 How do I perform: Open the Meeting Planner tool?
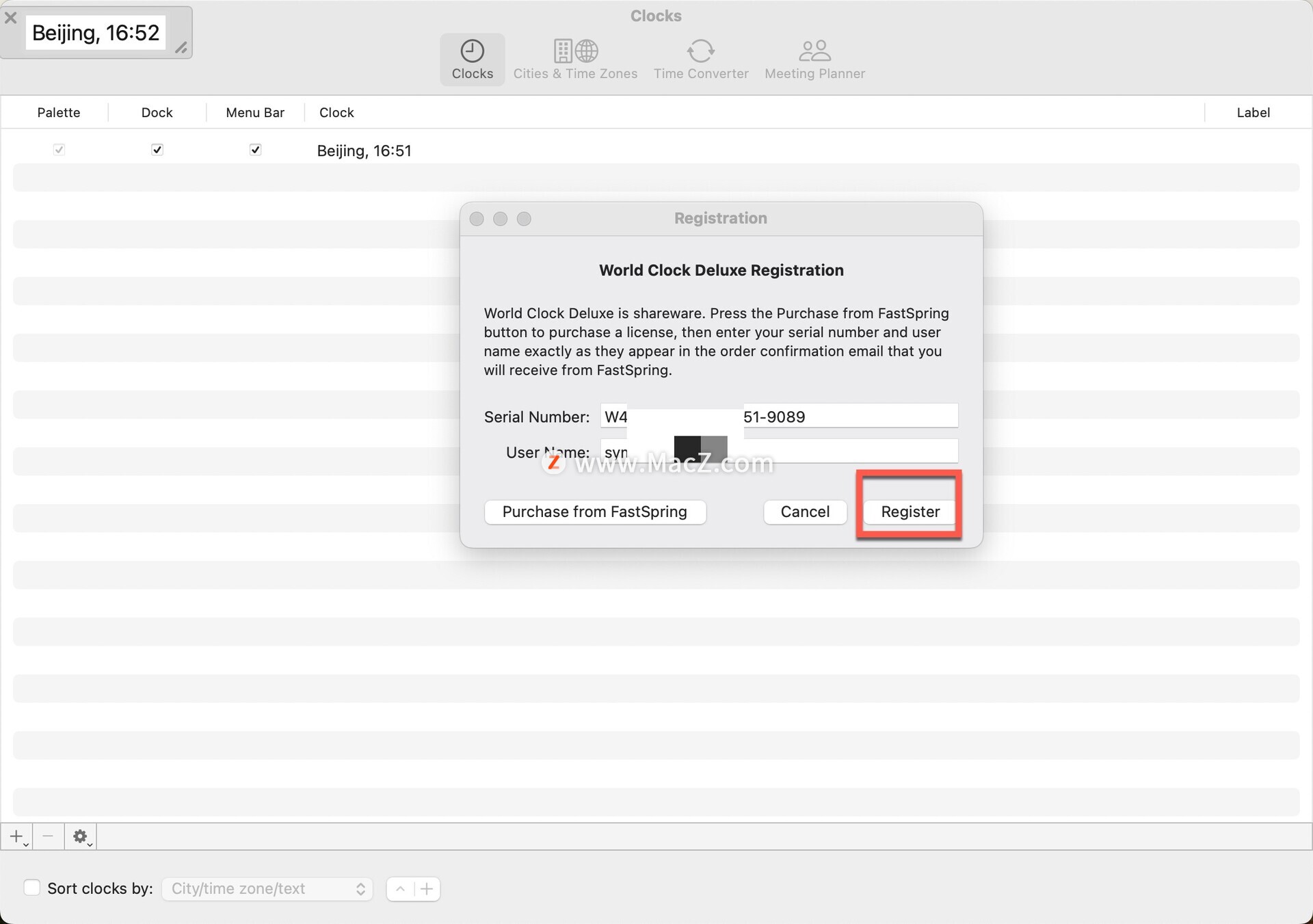[814, 60]
